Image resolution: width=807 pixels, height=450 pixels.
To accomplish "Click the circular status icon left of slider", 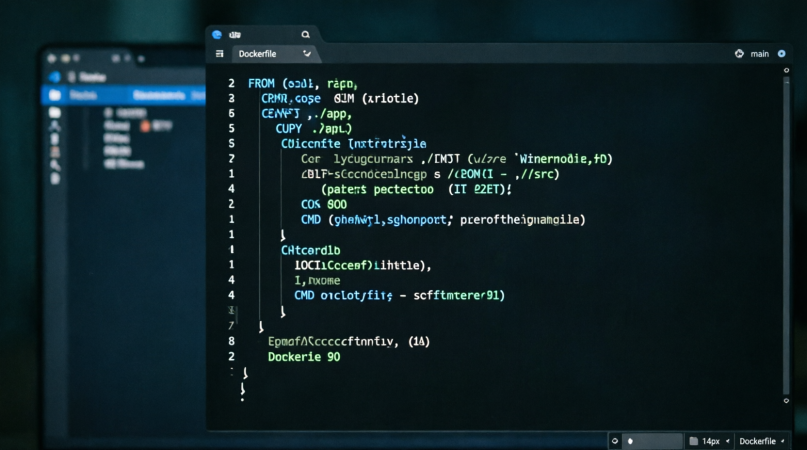I will [x=615, y=441].
